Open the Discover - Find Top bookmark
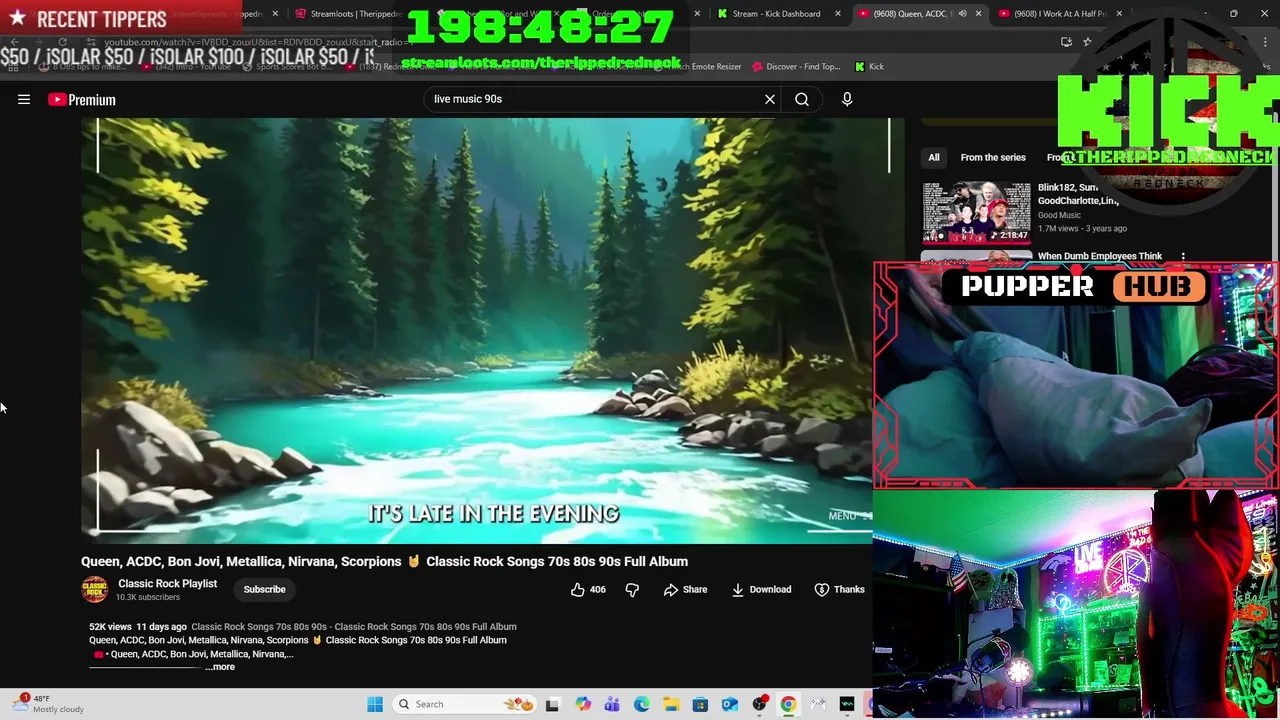 [796, 66]
